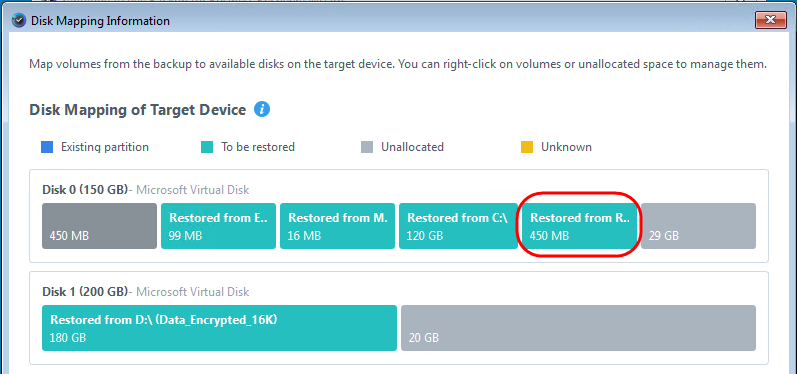Select the circled Restored from R.. 450 MB volume

[x=579, y=226]
